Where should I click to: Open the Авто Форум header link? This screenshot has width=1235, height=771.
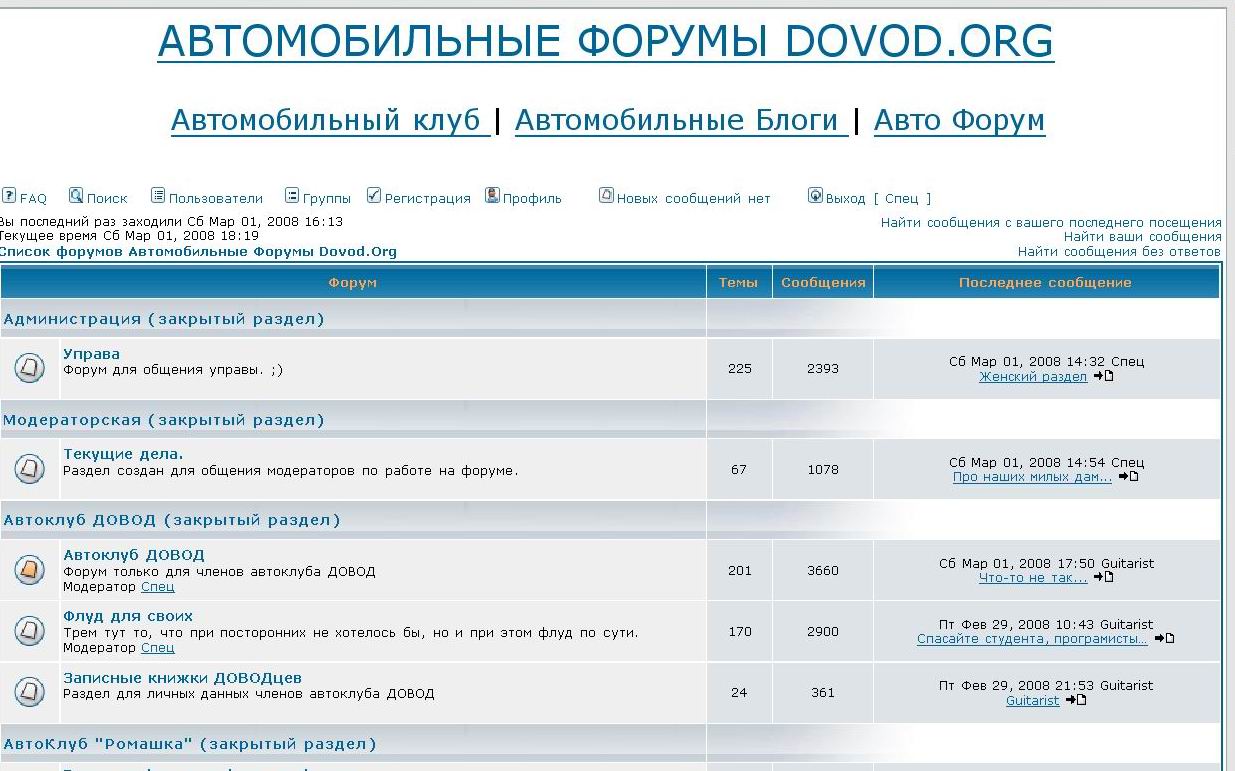959,120
